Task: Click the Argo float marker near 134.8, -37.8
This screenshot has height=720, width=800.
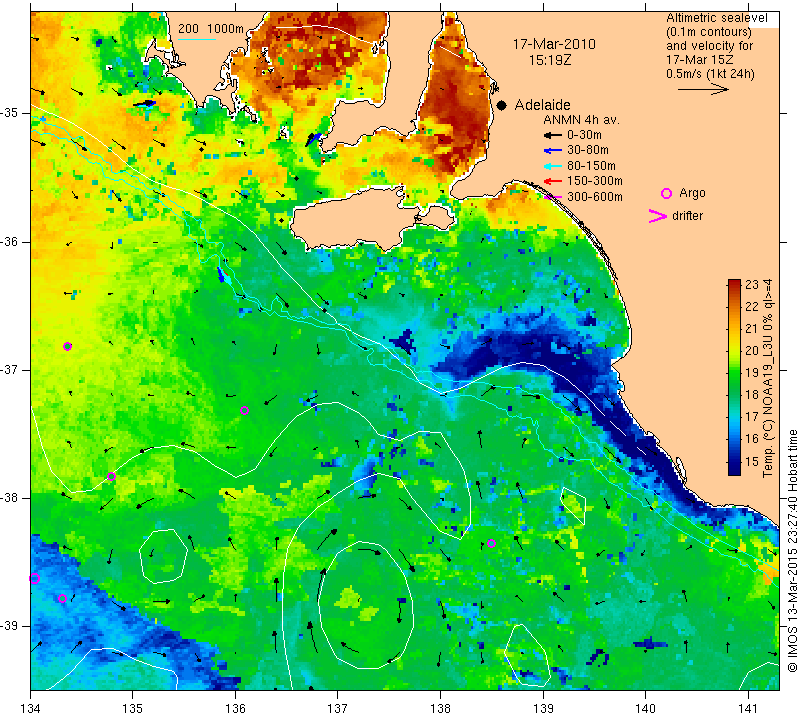Action: pyautogui.click(x=112, y=477)
